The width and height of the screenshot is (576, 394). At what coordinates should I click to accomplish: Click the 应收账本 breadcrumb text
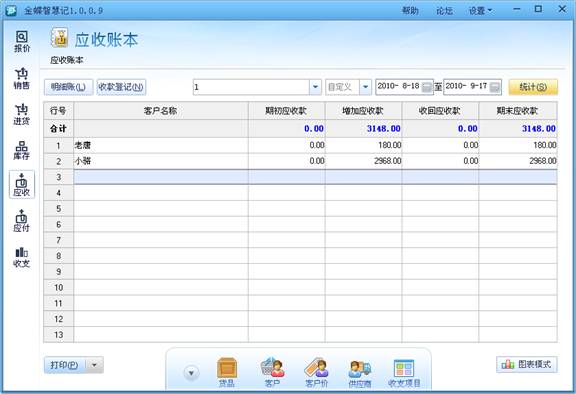coord(66,60)
